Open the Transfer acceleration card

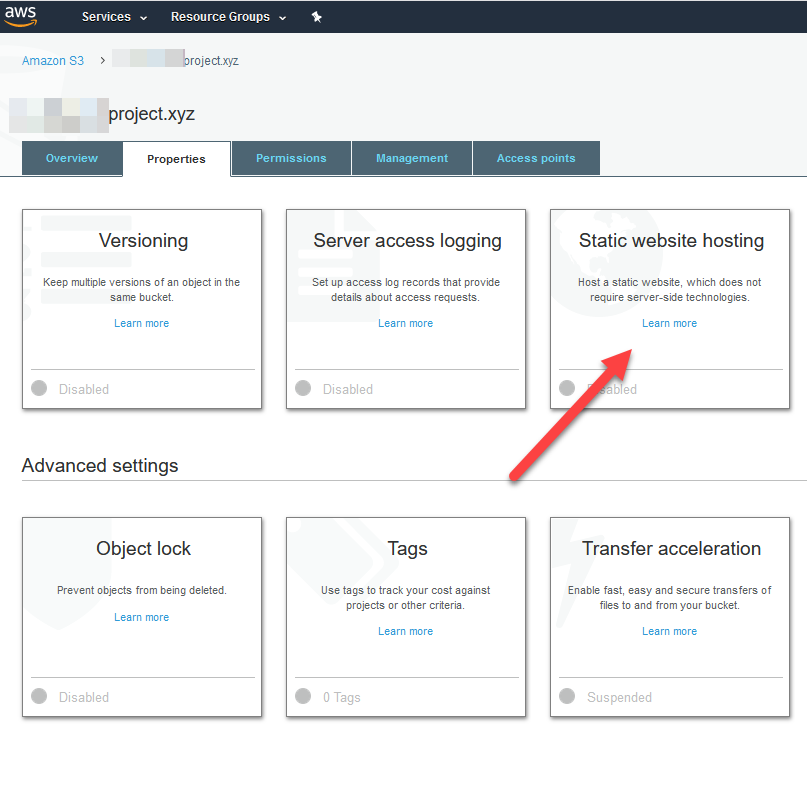670,617
